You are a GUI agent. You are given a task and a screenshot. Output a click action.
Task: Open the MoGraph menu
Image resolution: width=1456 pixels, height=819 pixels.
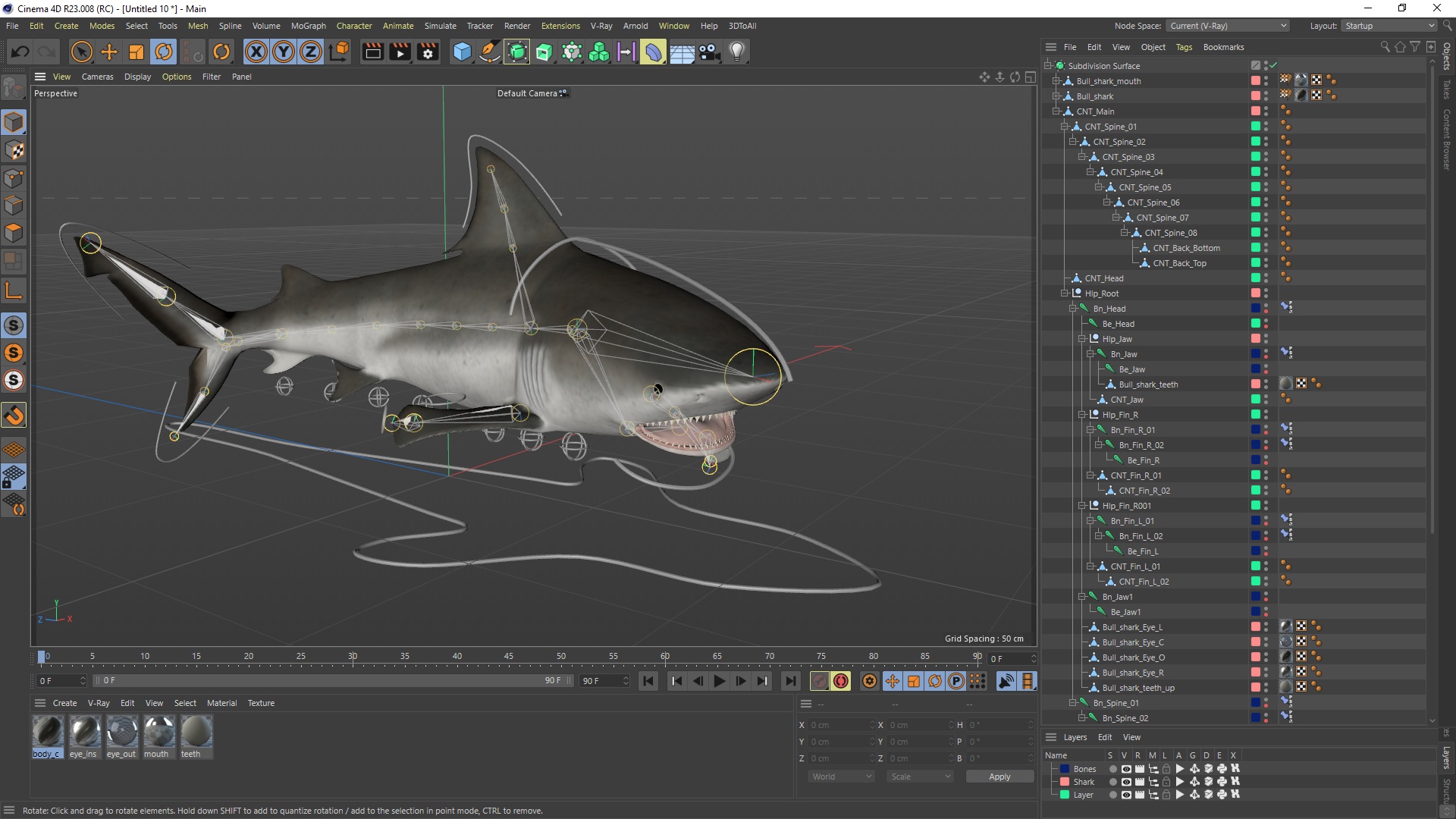pyautogui.click(x=308, y=26)
